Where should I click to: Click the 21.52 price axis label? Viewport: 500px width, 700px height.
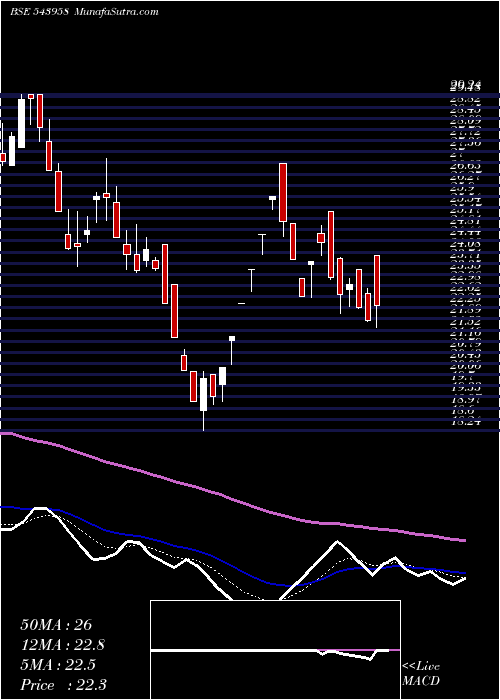click(x=465, y=322)
